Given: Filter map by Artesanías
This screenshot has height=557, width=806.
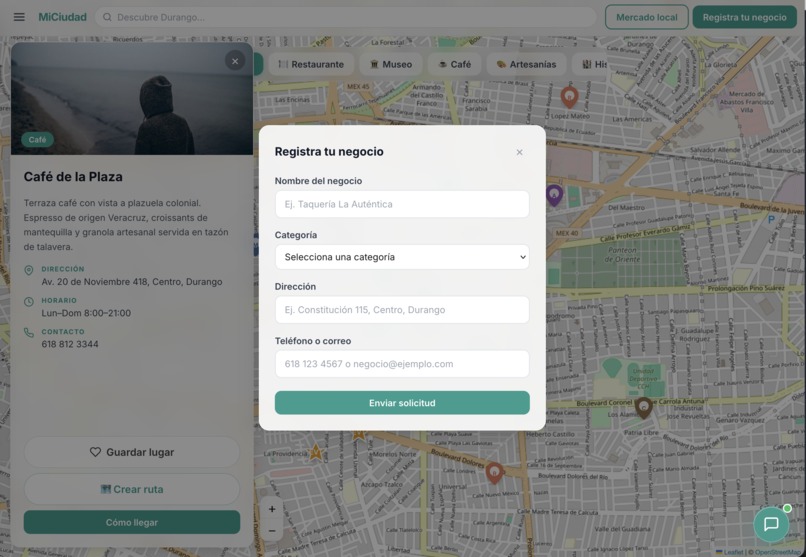Looking at the screenshot, I should tap(526, 64).
